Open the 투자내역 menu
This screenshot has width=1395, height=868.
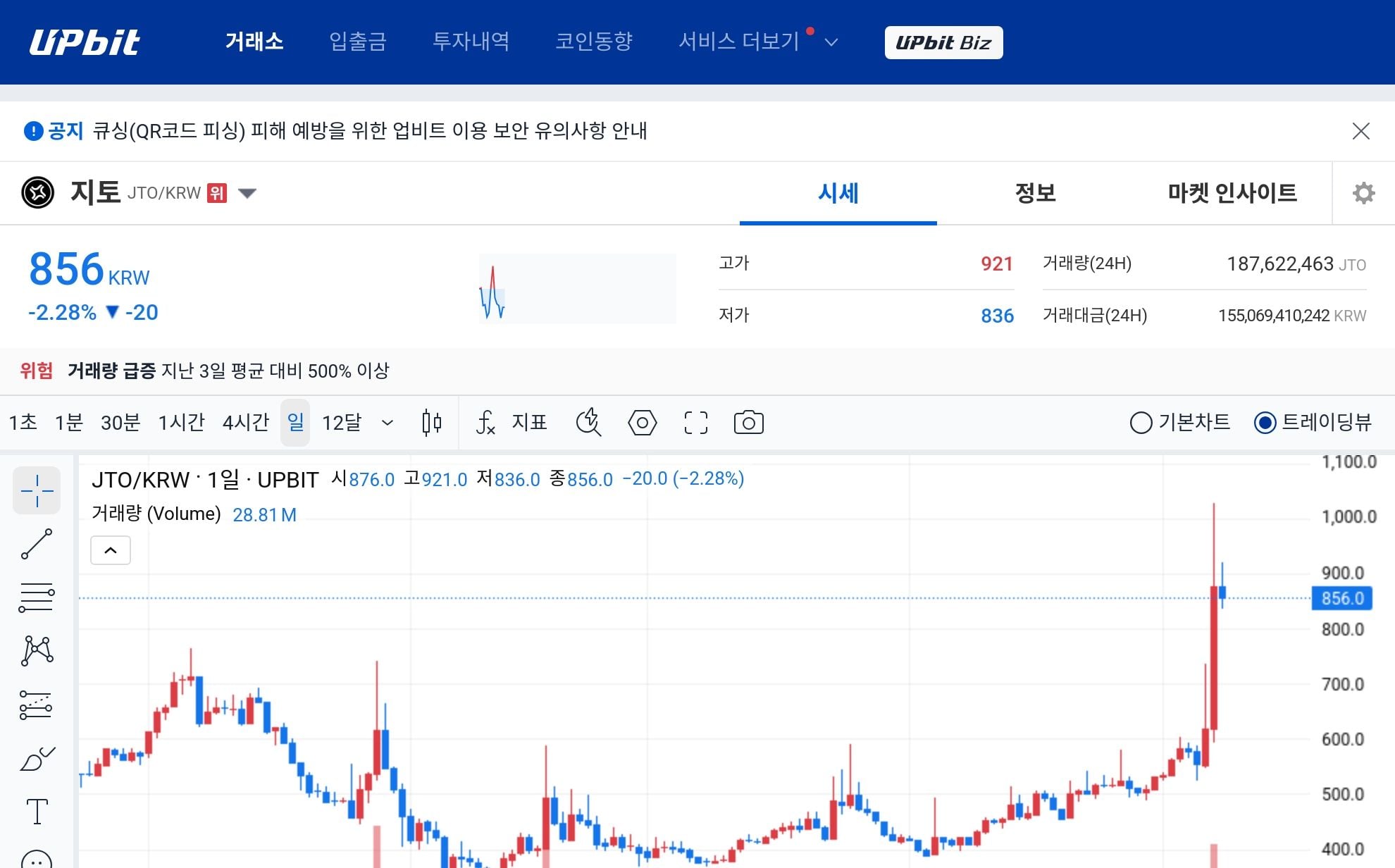coord(471,42)
